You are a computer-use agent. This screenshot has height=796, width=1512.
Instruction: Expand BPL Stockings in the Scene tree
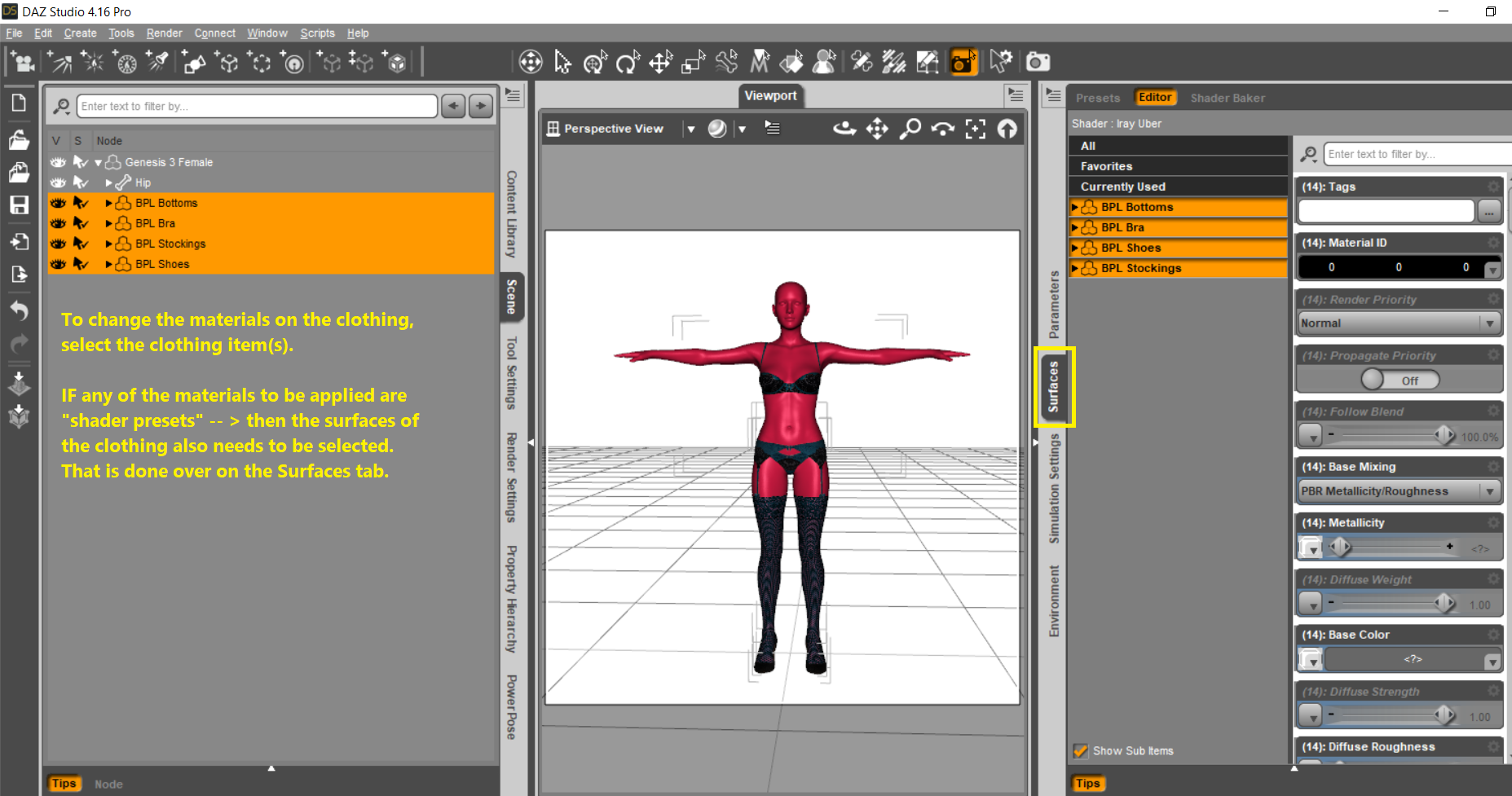coord(108,244)
